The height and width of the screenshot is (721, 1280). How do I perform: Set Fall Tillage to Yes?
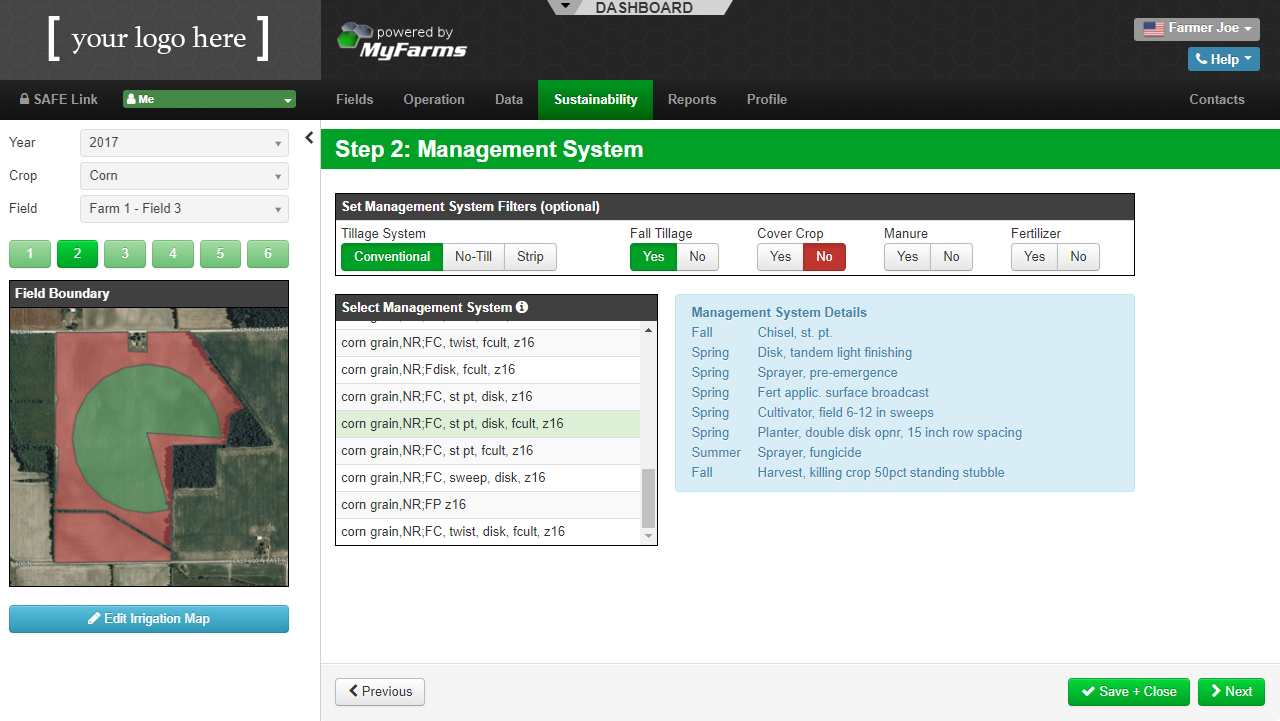(653, 257)
